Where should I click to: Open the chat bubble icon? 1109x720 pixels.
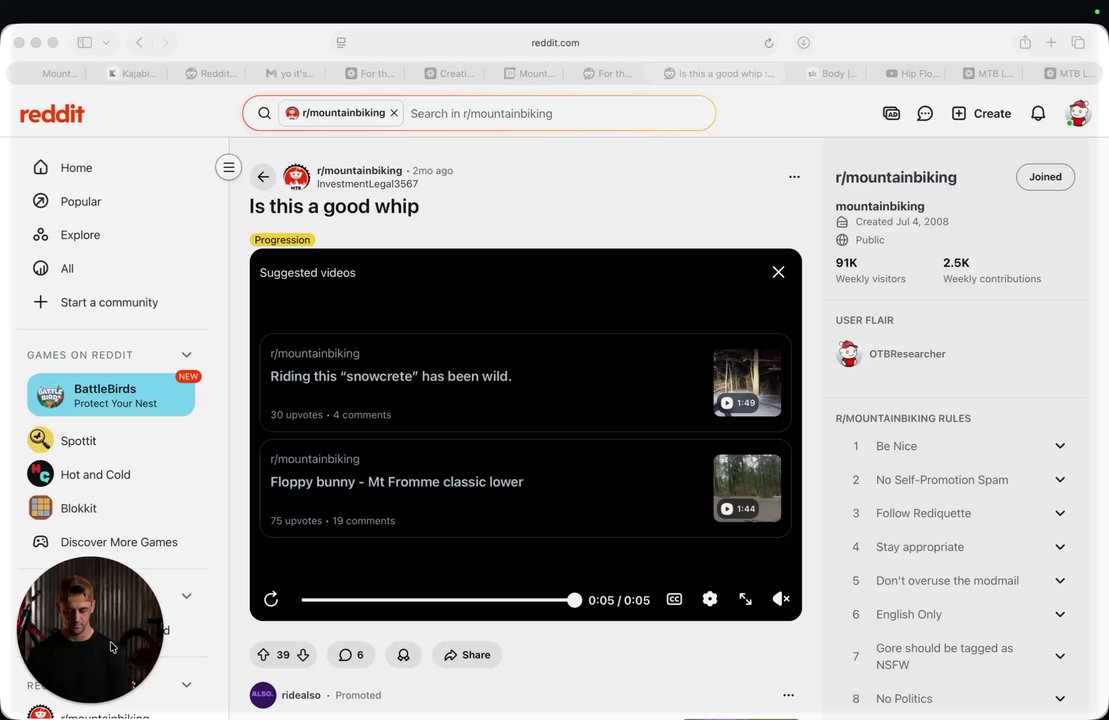click(x=924, y=113)
